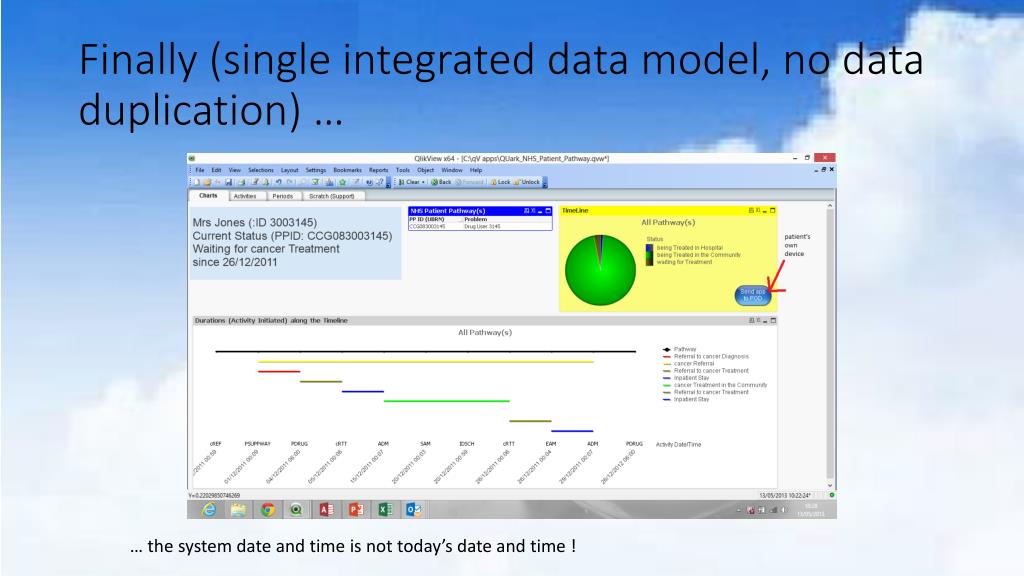Click scrollbar down arrow of the sheet

(830, 485)
